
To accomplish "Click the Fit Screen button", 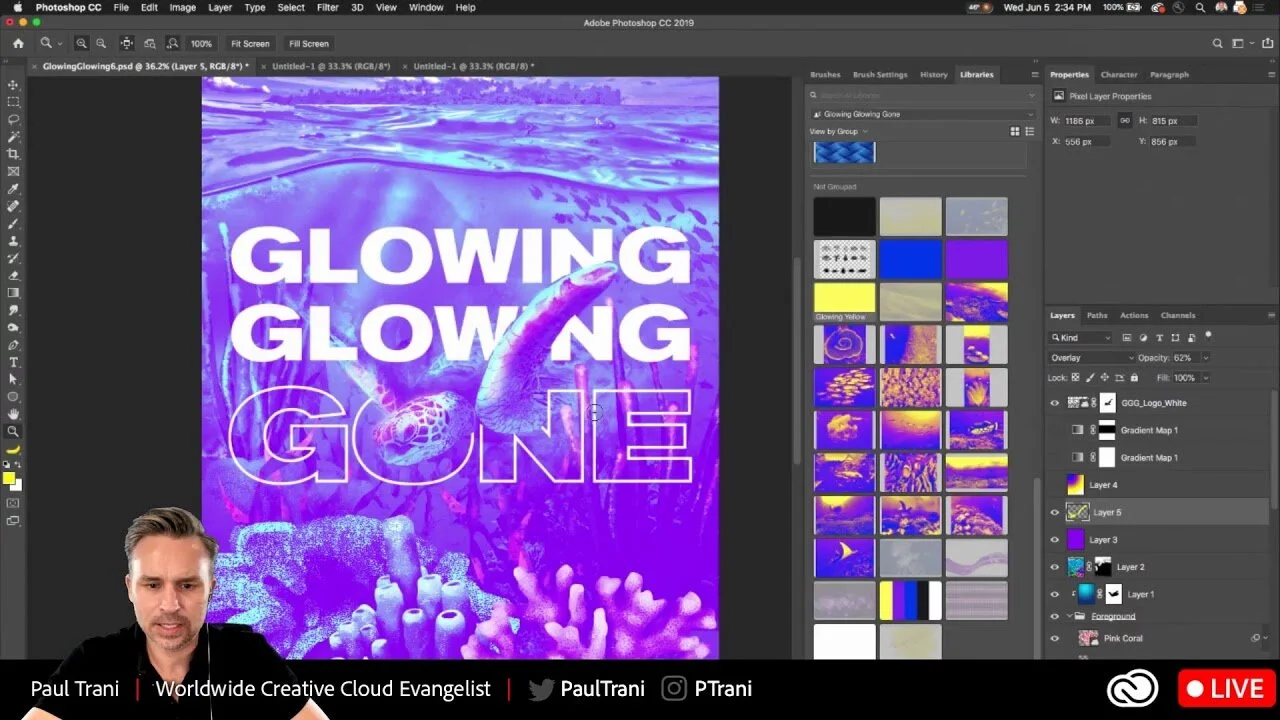I will 250,43.
